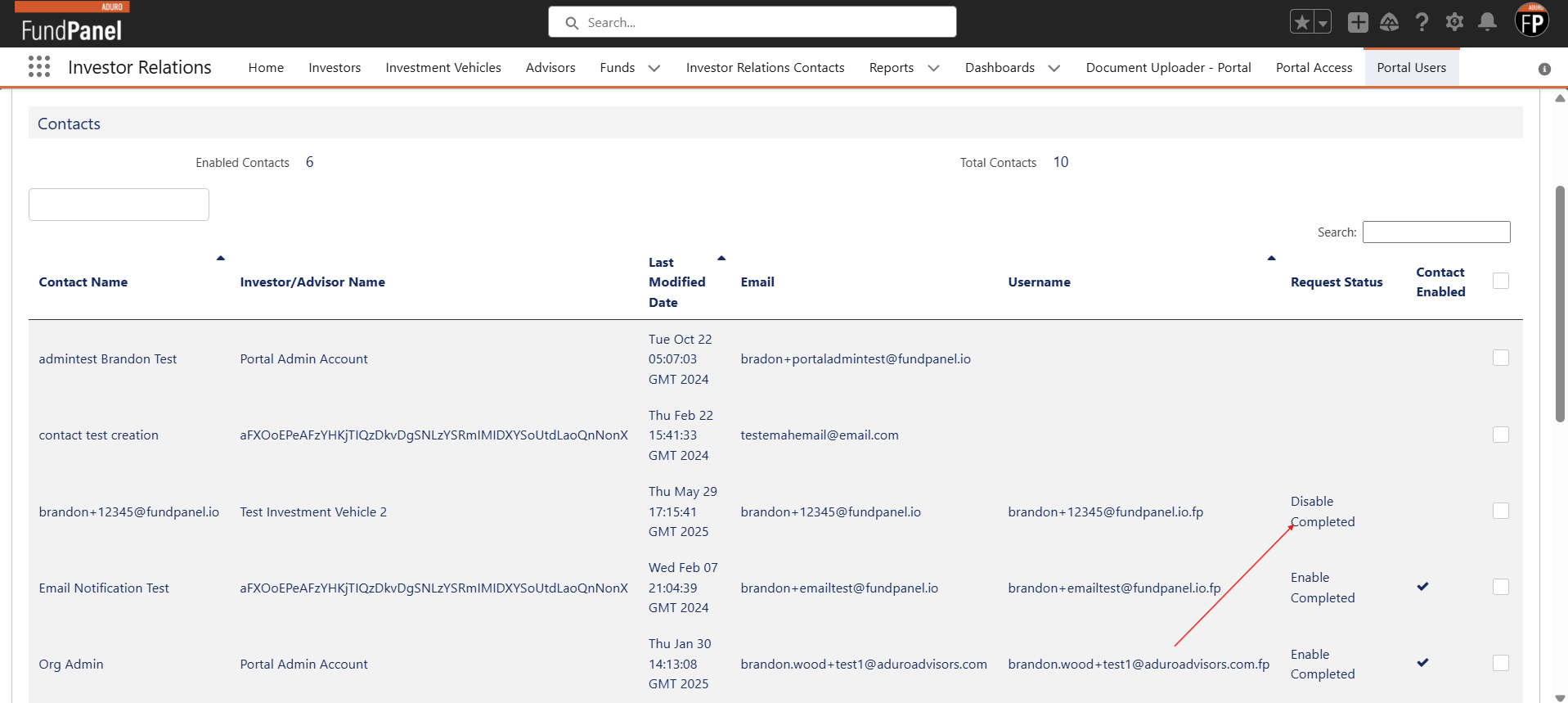Click the empty input box under Enabled Contacts
The image size is (1568, 703).
pos(119,205)
